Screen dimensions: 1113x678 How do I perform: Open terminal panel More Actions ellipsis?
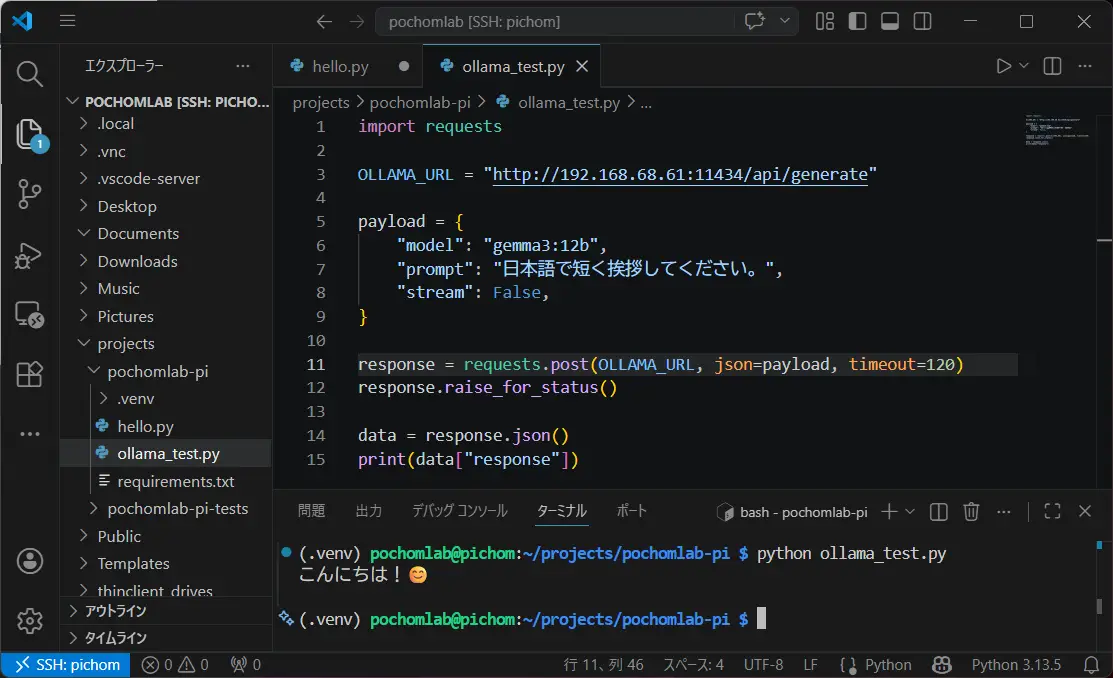pyautogui.click(x=1004, y=511)
